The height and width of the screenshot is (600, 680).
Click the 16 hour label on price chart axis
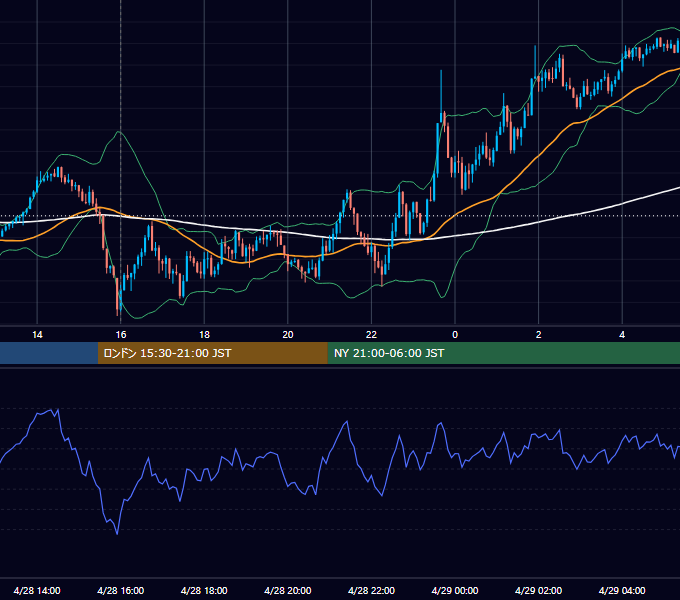click(x=121, y=335)
